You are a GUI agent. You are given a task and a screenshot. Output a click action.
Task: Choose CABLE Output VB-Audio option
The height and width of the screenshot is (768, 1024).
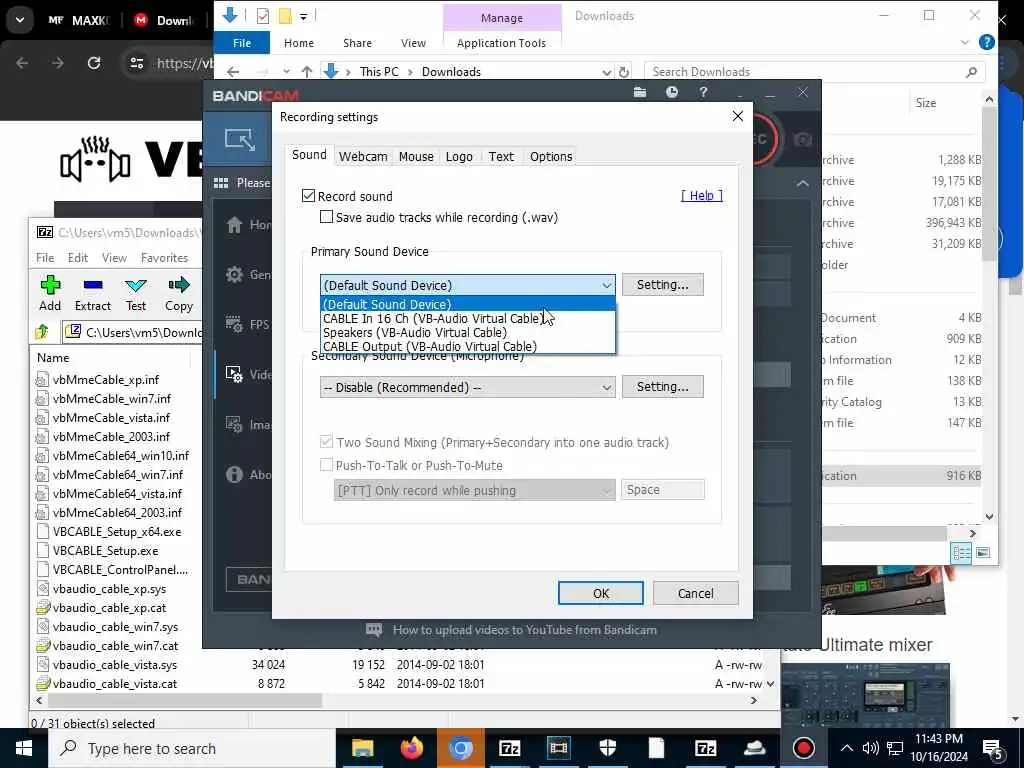coord(468,346)
